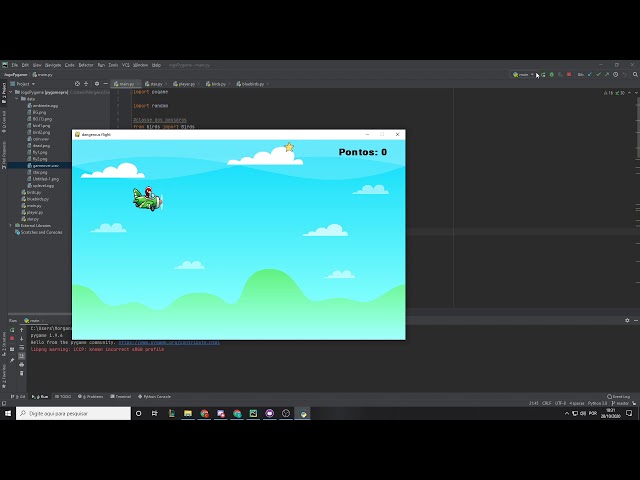The height and width of the screenshot is (480, 640).
Task: Open the Event Log
Action: point(618,396)
